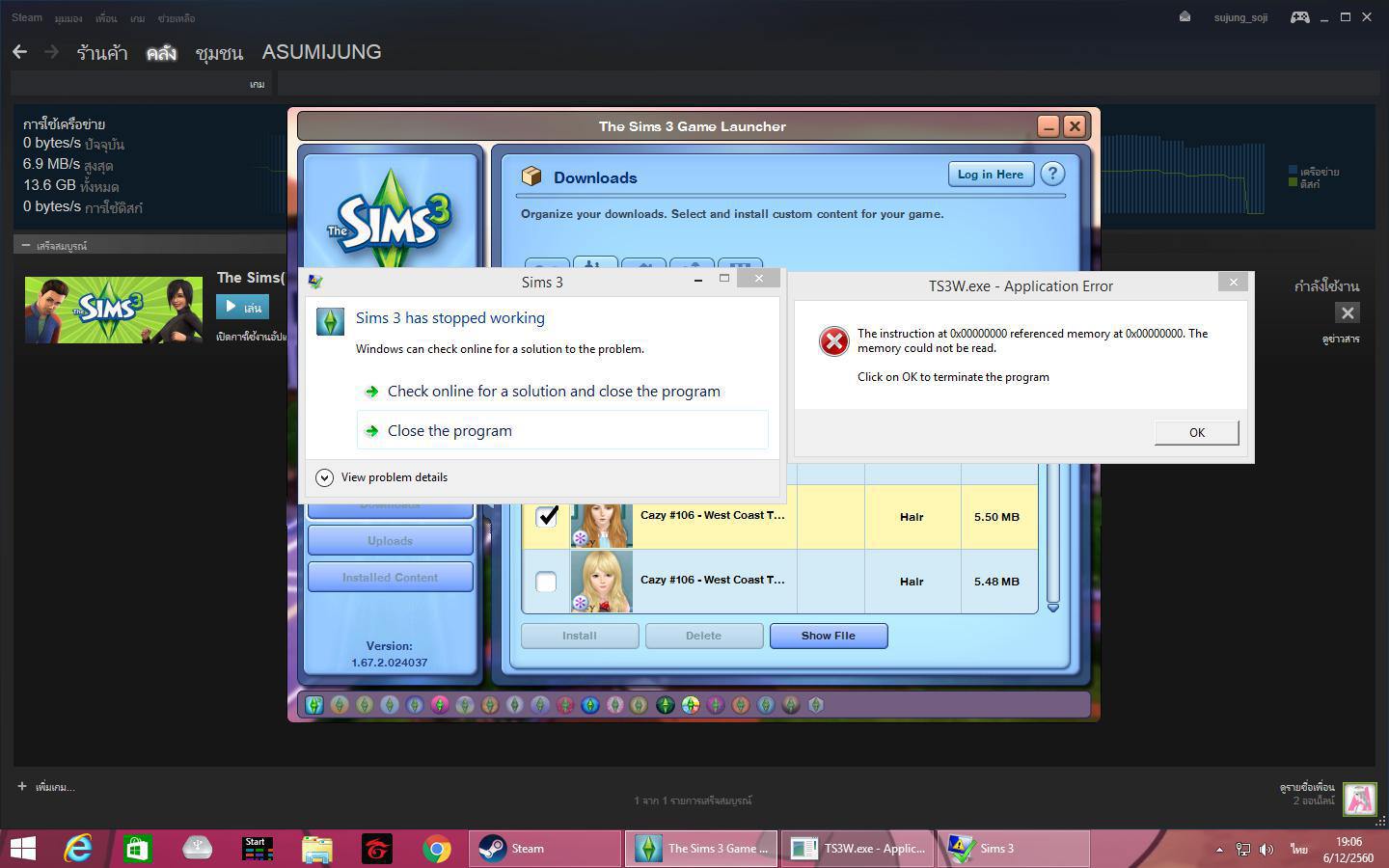
Task: Choose Close the program
Action: [562, 430]
